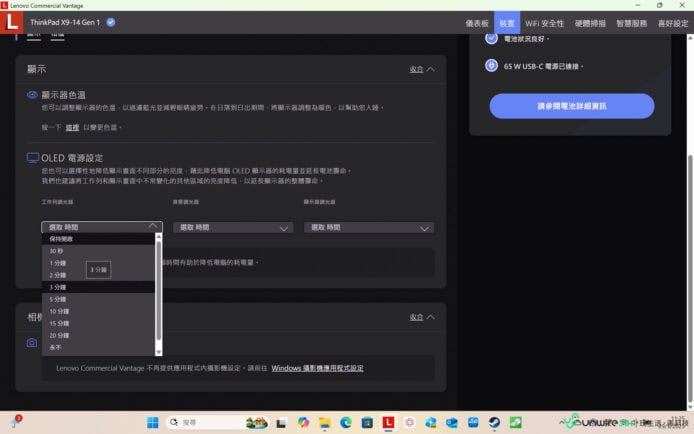The image size is (694, 434).
Task: Click the main page vertical scrollbar thumb
Action: point(690,277)
